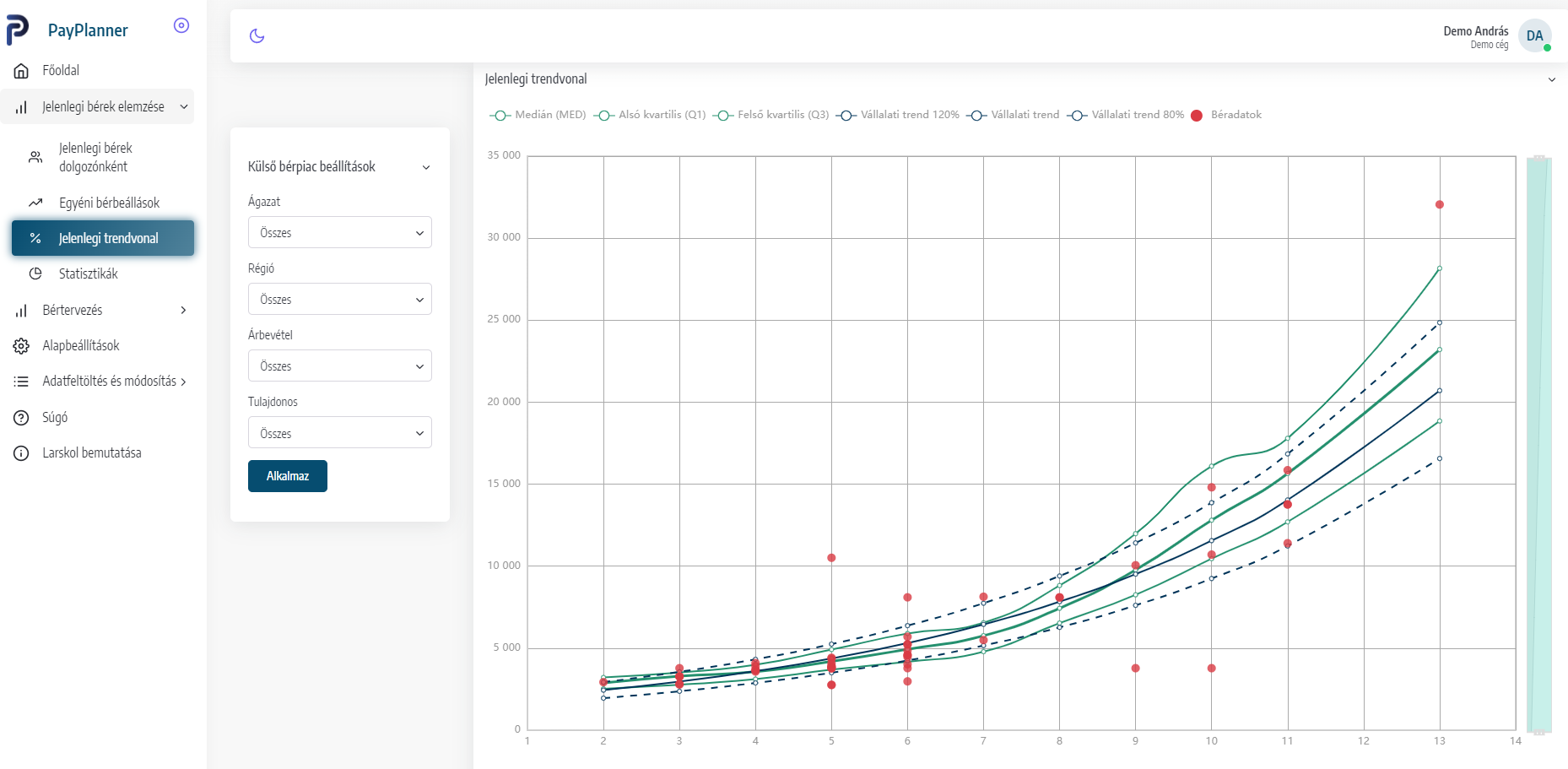Open Alapbeállítások settings
Image resolution: width=1568 pixels, height=769 pixels.
(81, 345)
